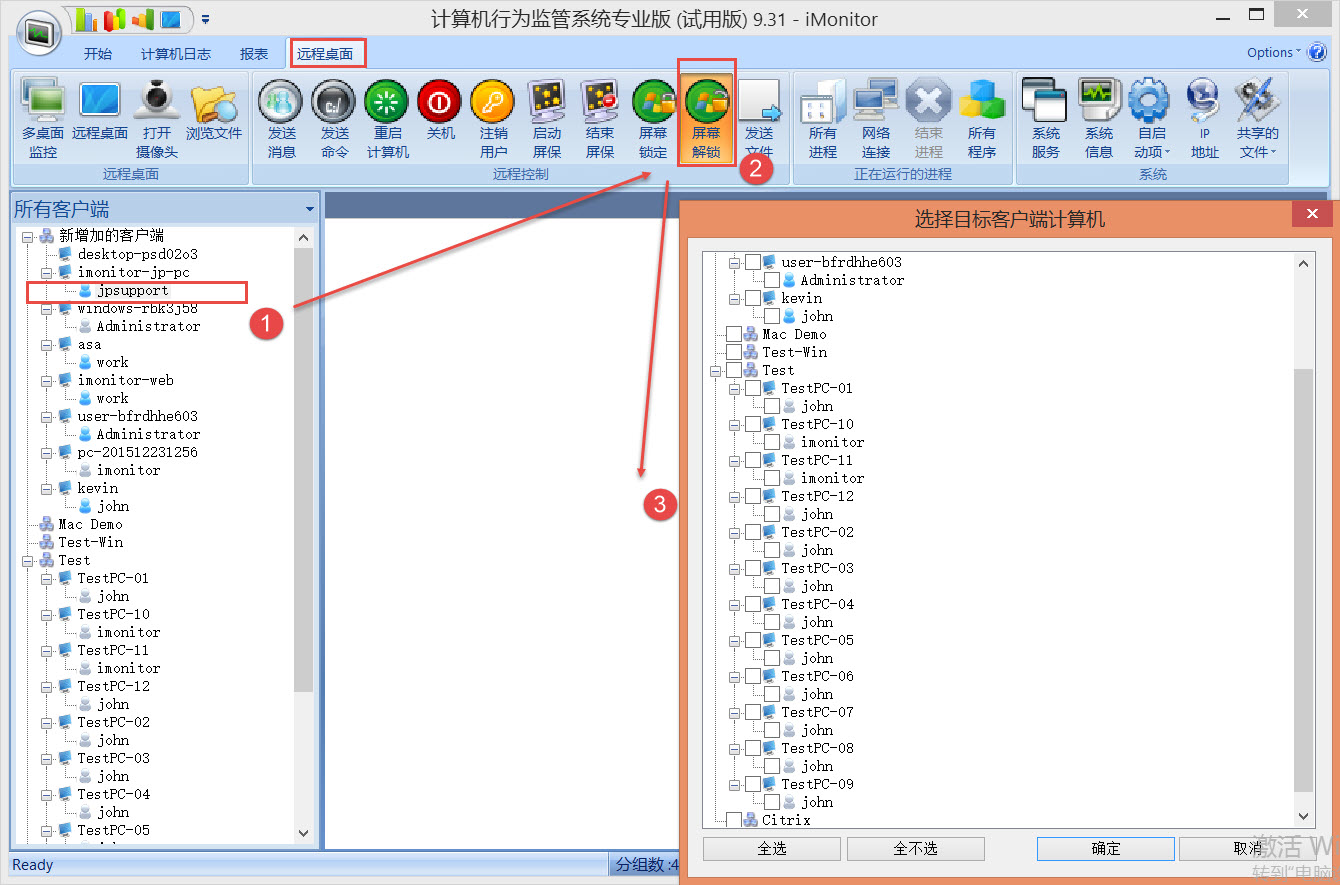Select the bar chart quick-access toolbar icon

pos(88,18)
